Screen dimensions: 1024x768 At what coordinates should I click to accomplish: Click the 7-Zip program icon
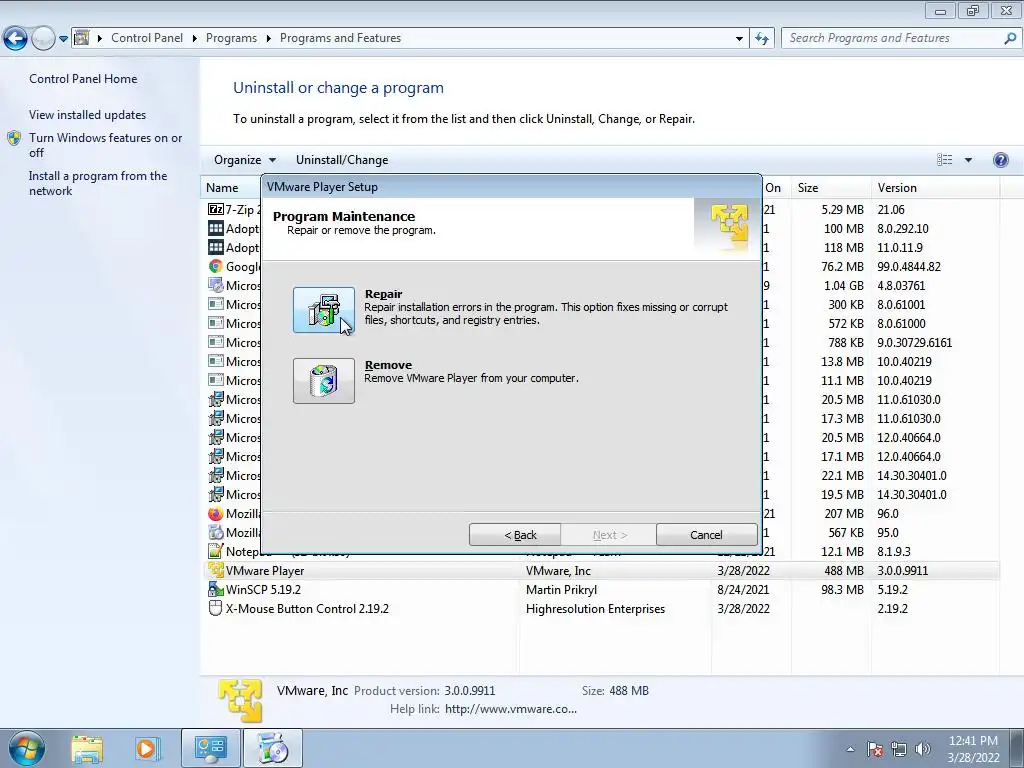(x=216, y=209)
